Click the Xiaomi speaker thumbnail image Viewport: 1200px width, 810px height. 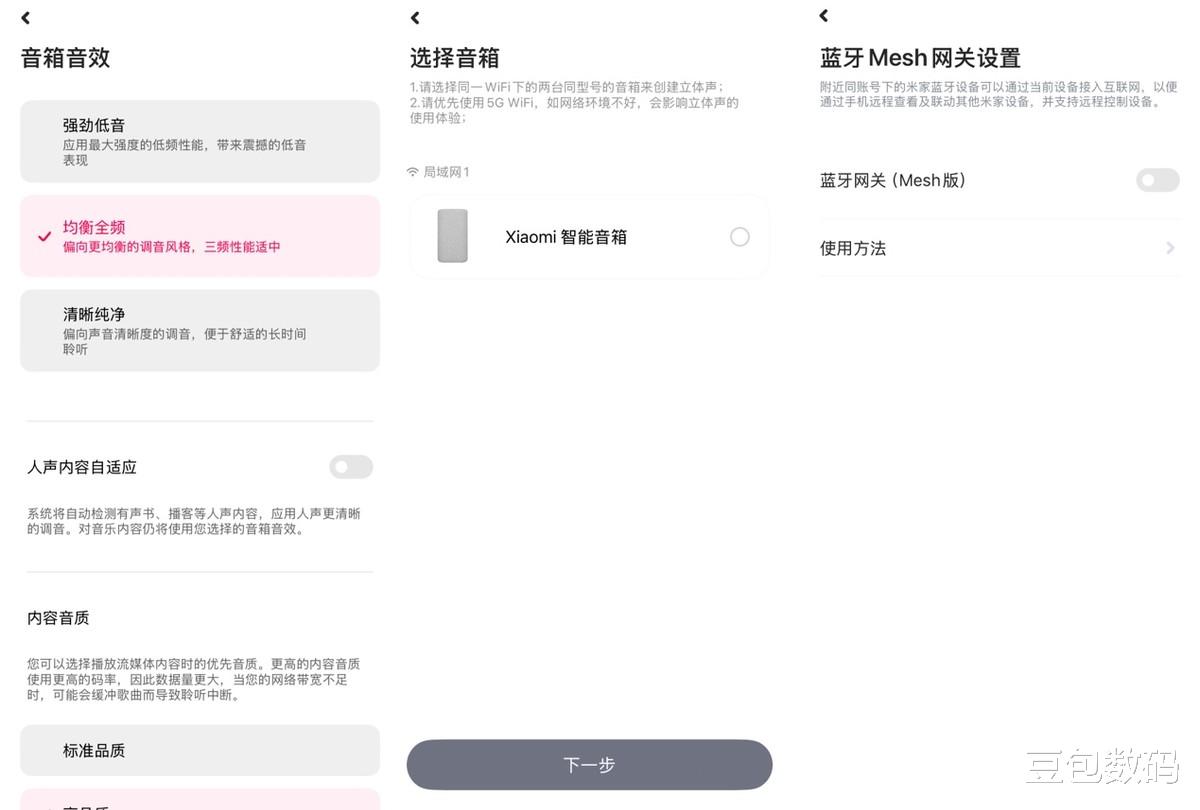tap(453, 236)
